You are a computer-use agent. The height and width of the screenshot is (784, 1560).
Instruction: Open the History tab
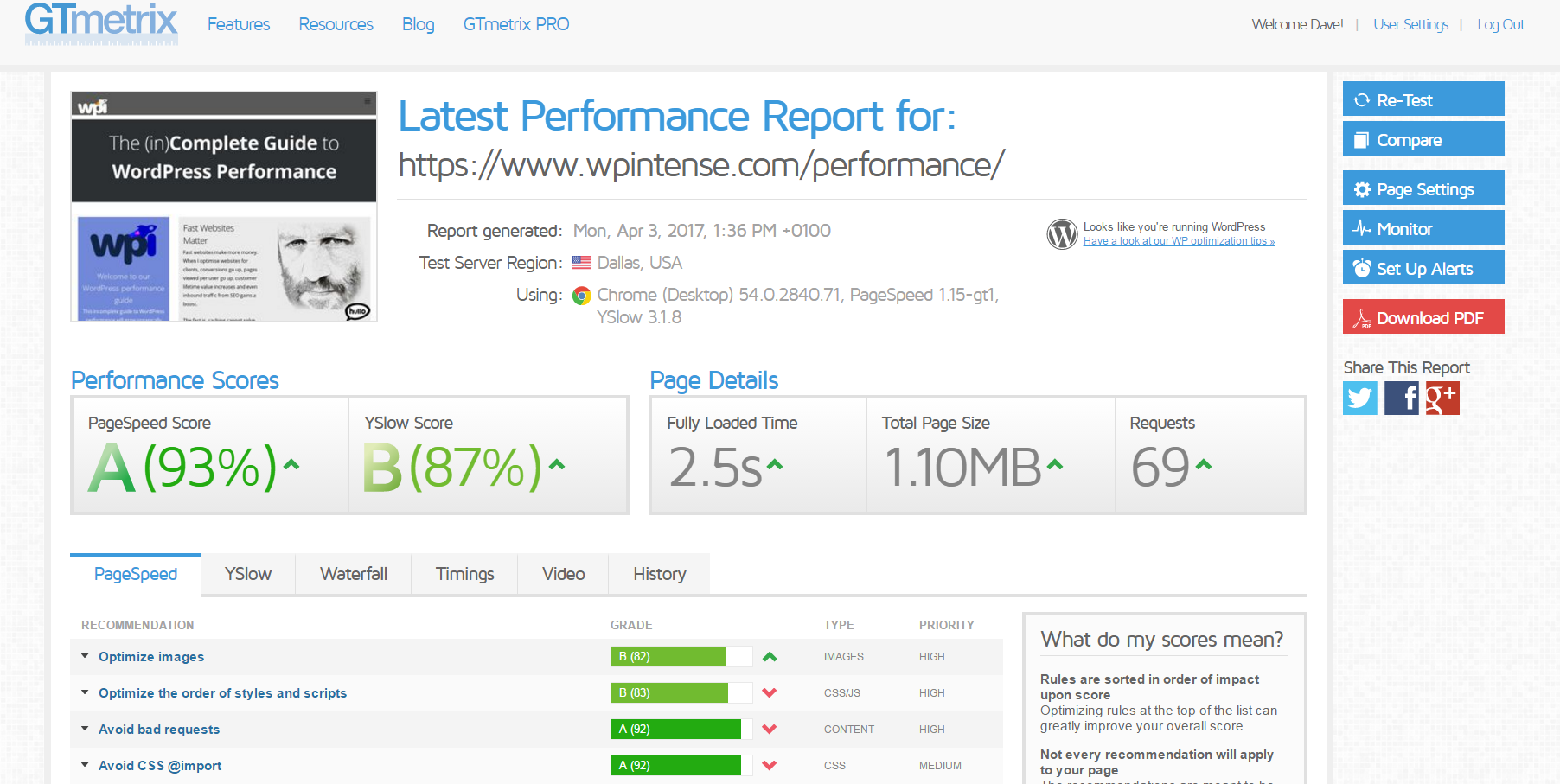[x=660, y=574]
